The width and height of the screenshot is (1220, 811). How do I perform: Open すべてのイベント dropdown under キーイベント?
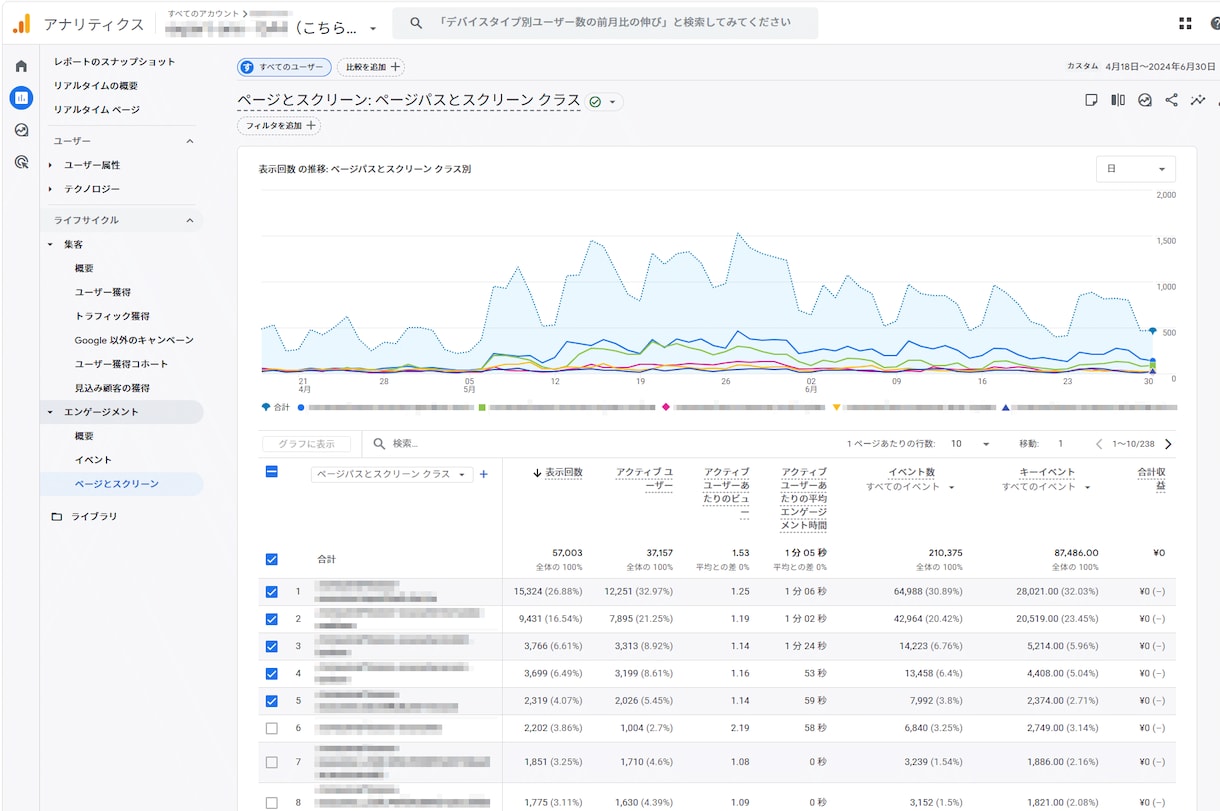click(x=1047, y=487)
